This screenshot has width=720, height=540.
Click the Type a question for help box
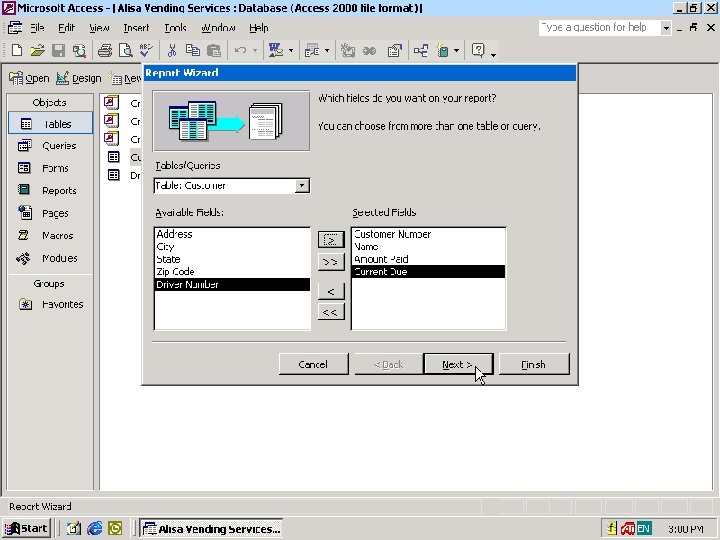(x=599, y=28)
